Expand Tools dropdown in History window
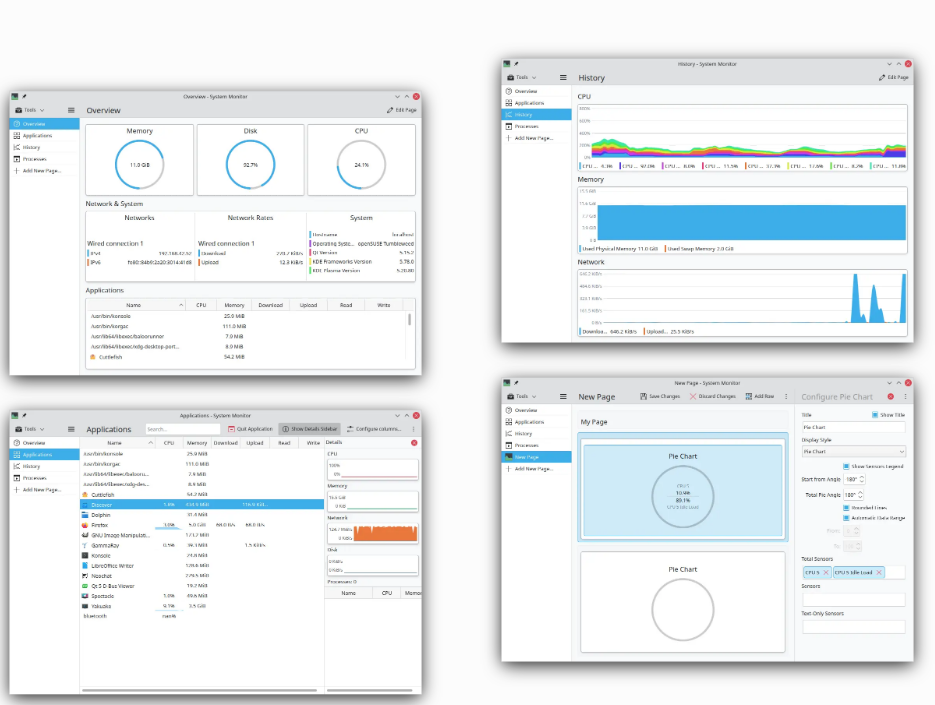 tap(522, 77)
